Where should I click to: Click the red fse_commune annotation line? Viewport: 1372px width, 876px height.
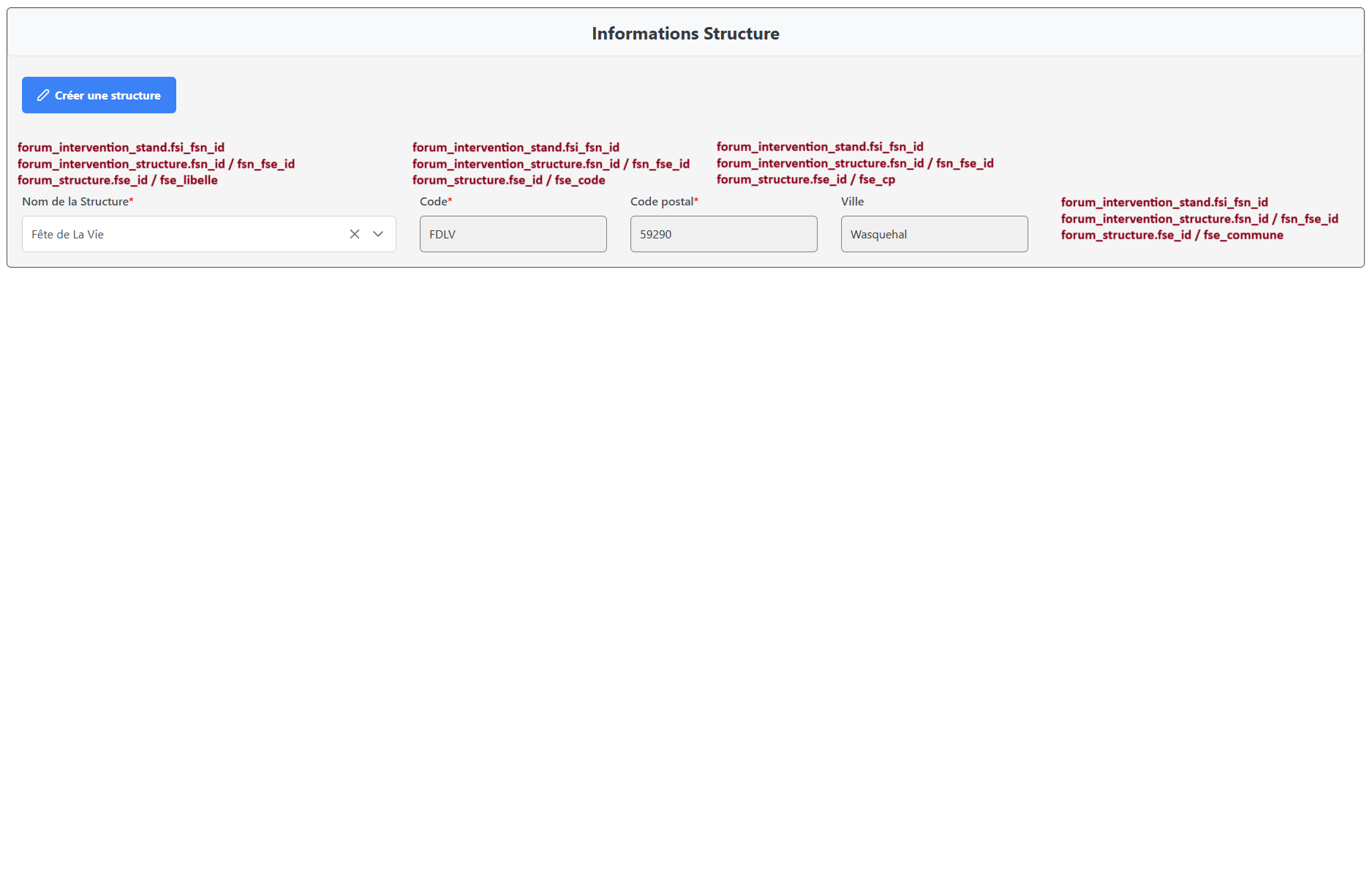(1172, 235)
